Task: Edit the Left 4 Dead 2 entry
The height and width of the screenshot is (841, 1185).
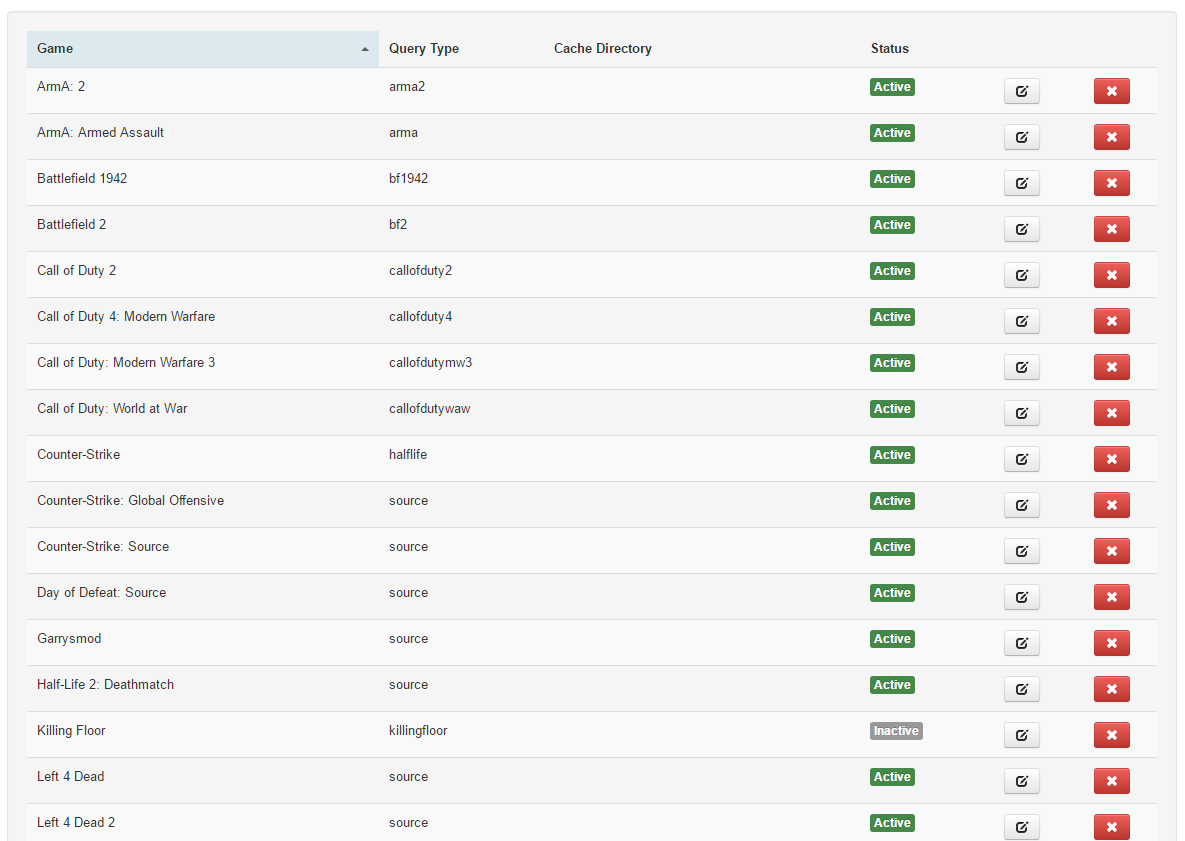Action: coord(1022,827)
